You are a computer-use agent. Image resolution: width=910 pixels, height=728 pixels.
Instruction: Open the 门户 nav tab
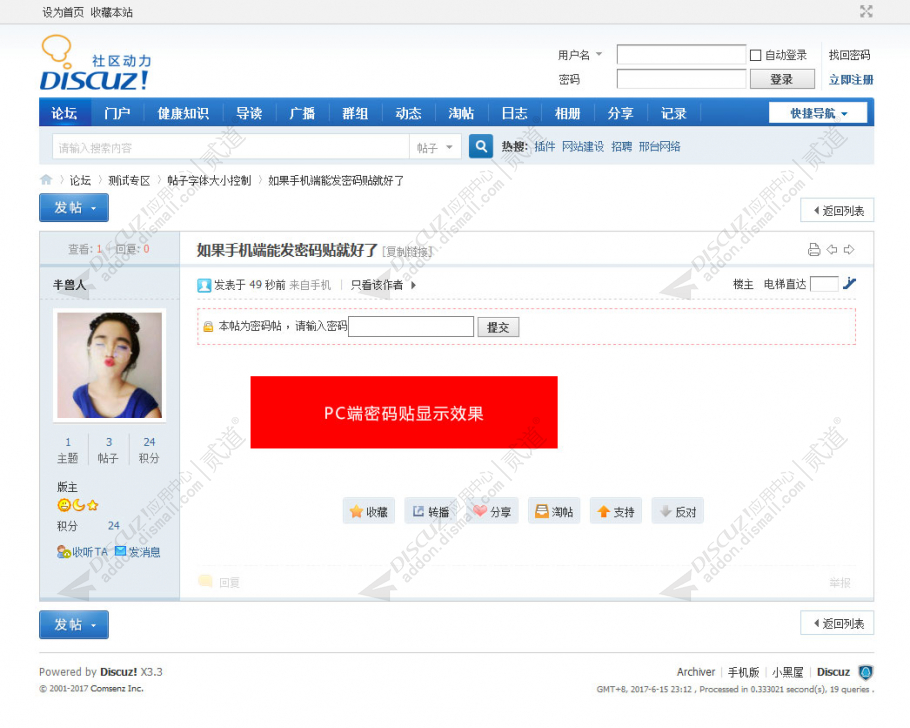[x=117, y=113]
